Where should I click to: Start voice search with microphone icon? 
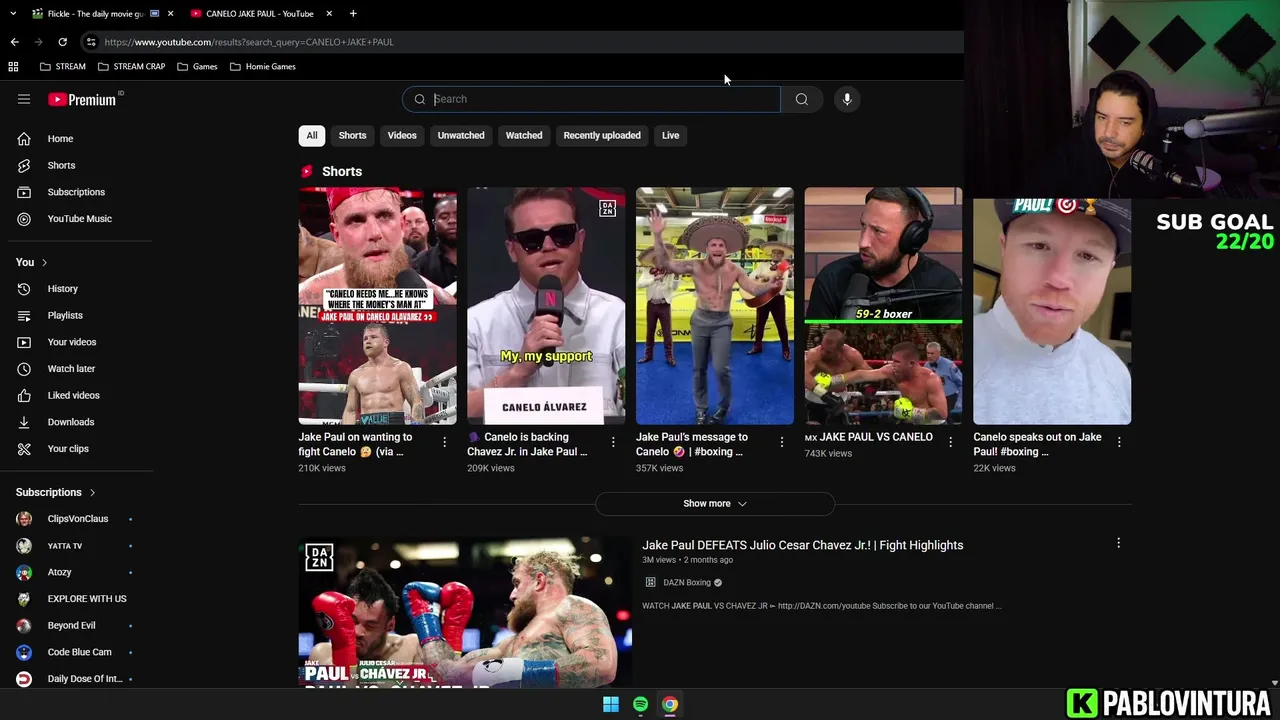coord(847,99)
